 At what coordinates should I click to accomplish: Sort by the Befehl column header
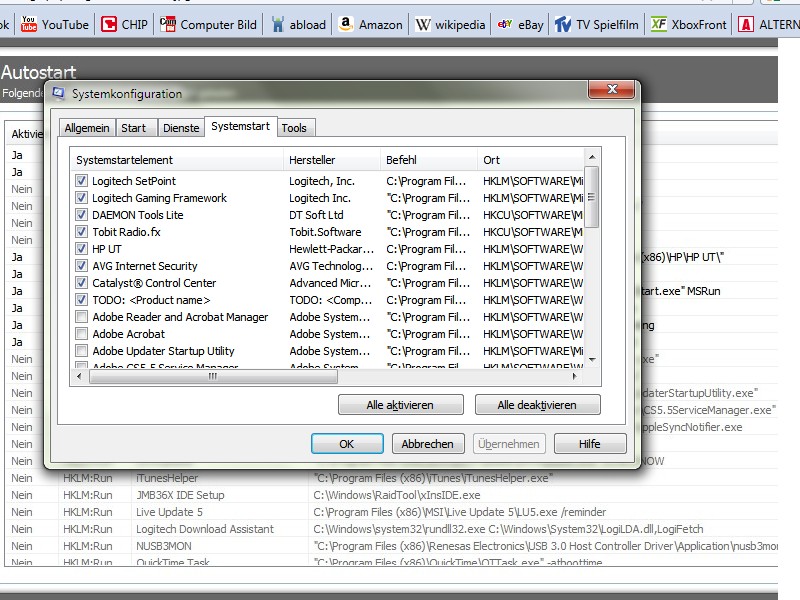429,160
